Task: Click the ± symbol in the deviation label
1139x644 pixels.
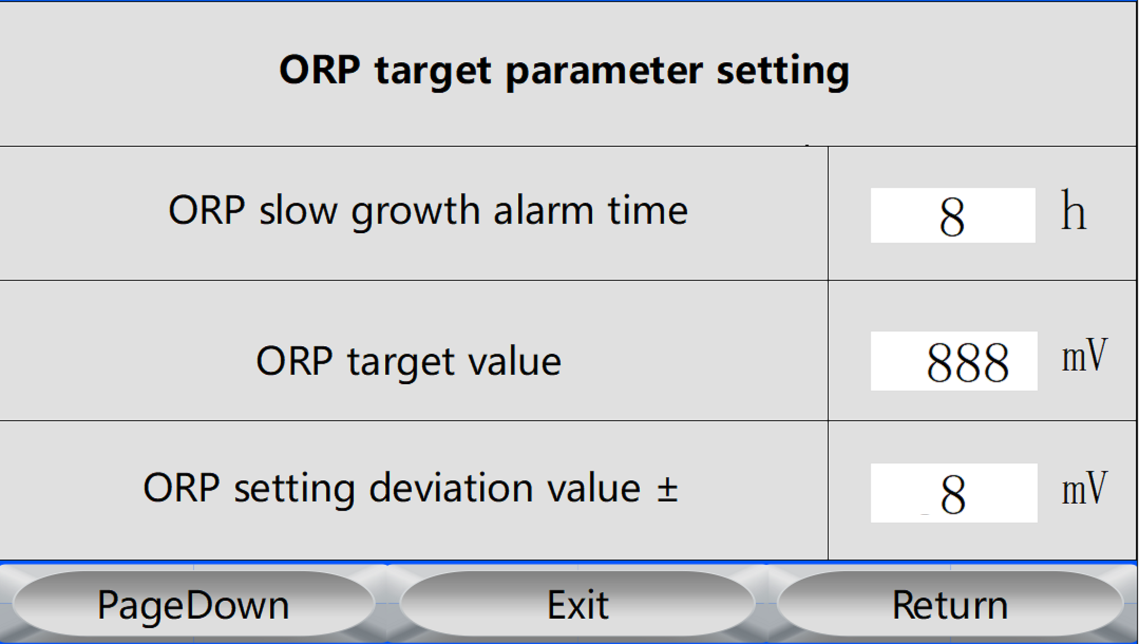Action: pos(668,489)
